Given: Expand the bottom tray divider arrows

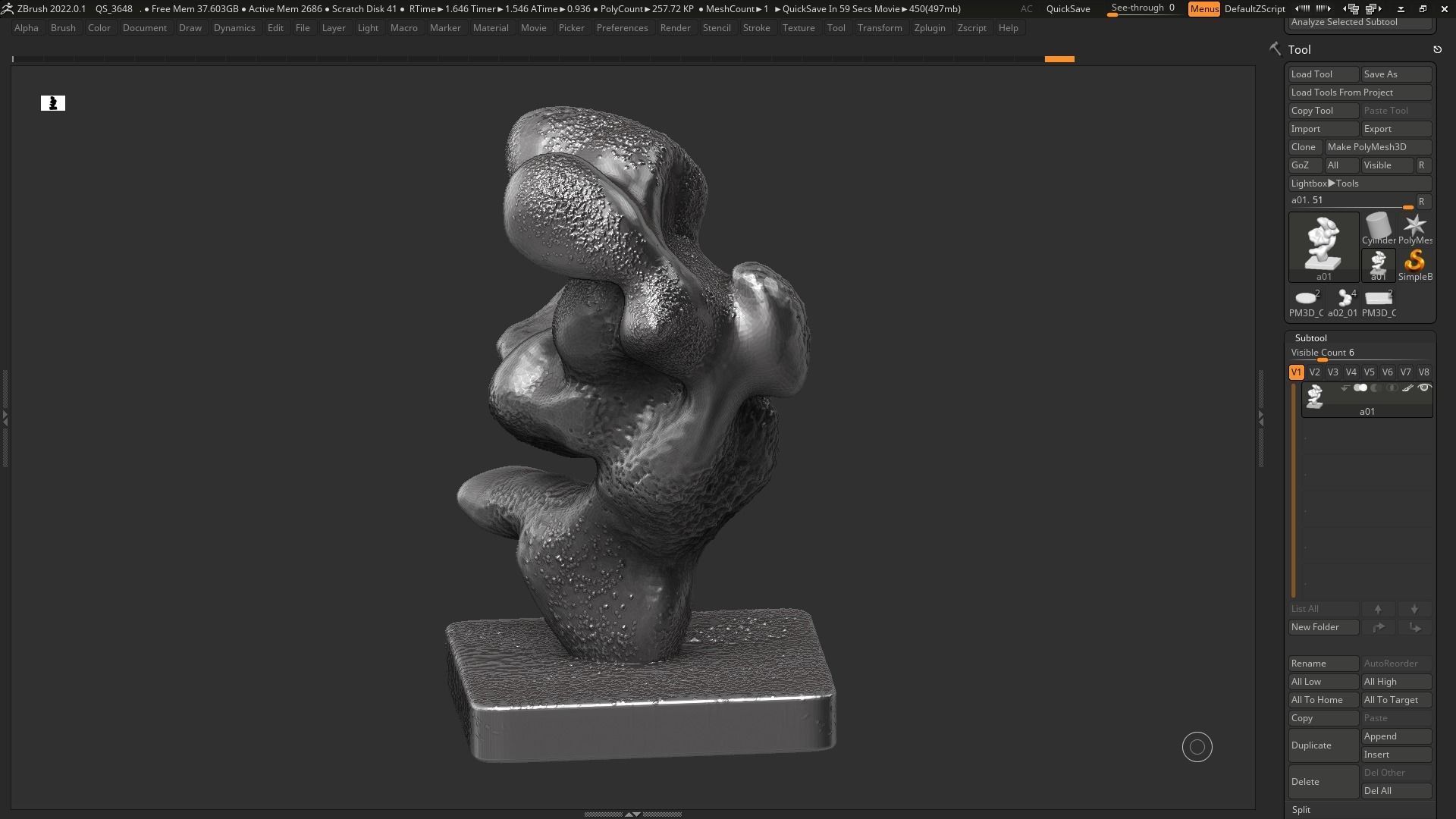Looking at the screenshot, I should pos(632,814).
